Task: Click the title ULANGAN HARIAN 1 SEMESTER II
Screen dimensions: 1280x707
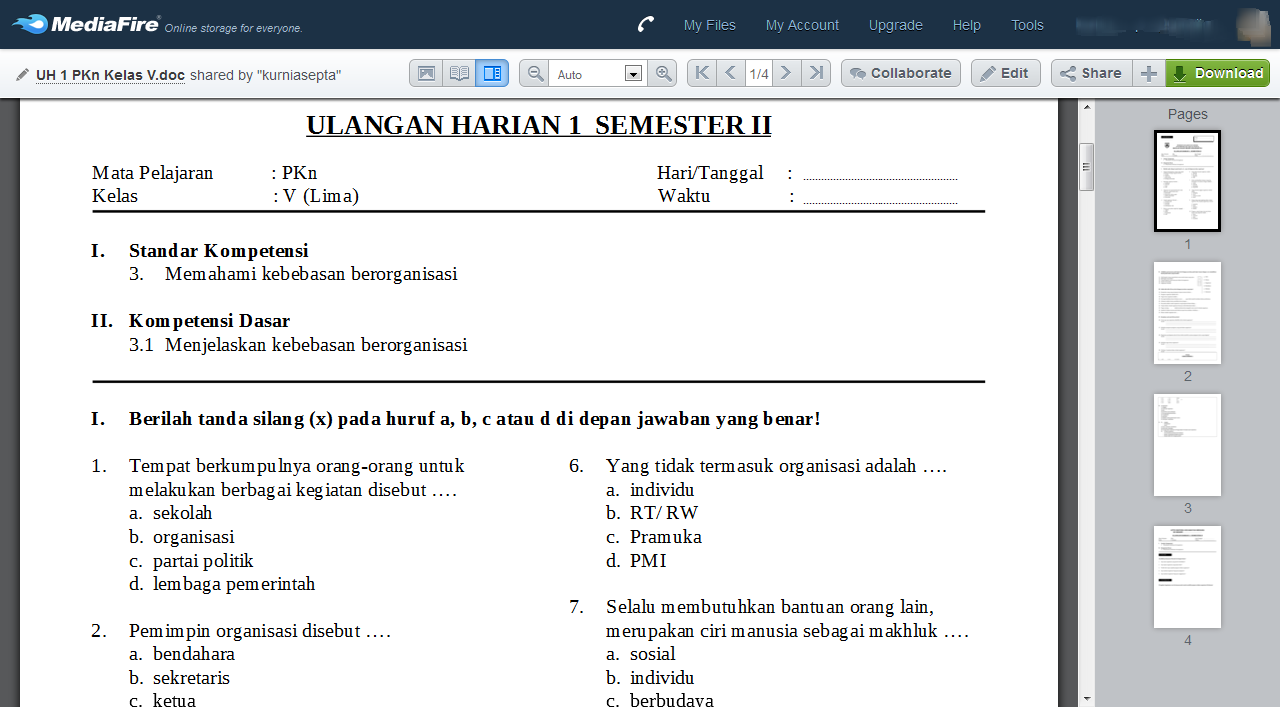Action: [538, 126]
